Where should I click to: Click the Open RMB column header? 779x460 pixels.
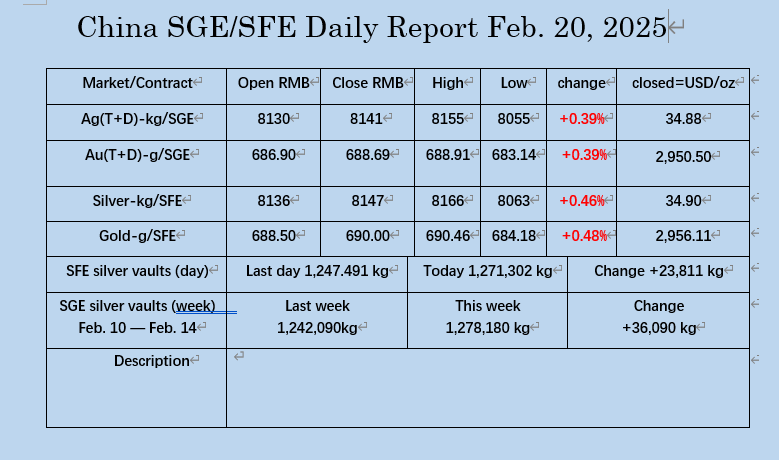273,86
